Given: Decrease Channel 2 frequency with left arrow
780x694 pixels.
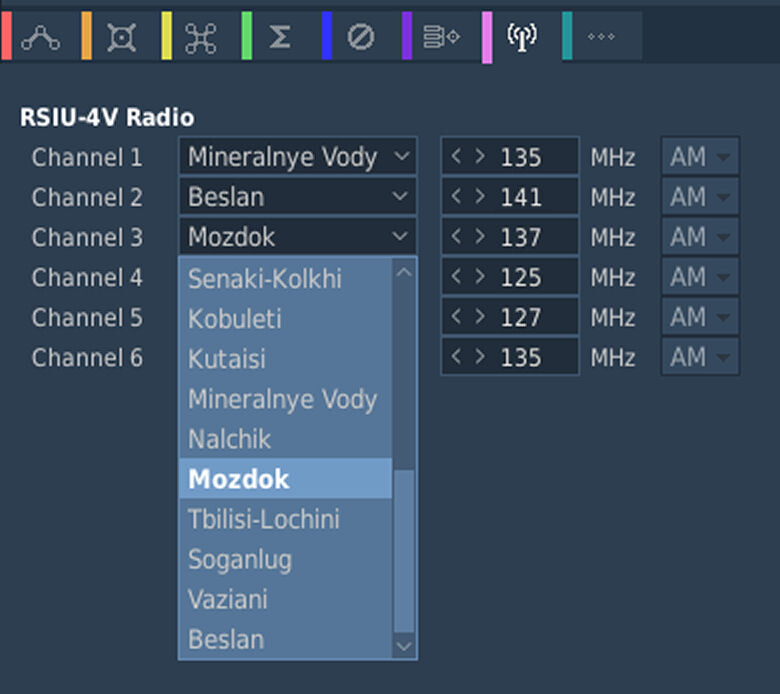Looking at the screenshot, I should click(457, 197).
